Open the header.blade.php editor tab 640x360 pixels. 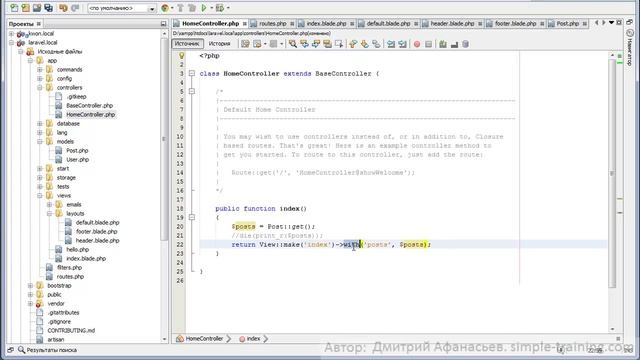tap(452, 24)
